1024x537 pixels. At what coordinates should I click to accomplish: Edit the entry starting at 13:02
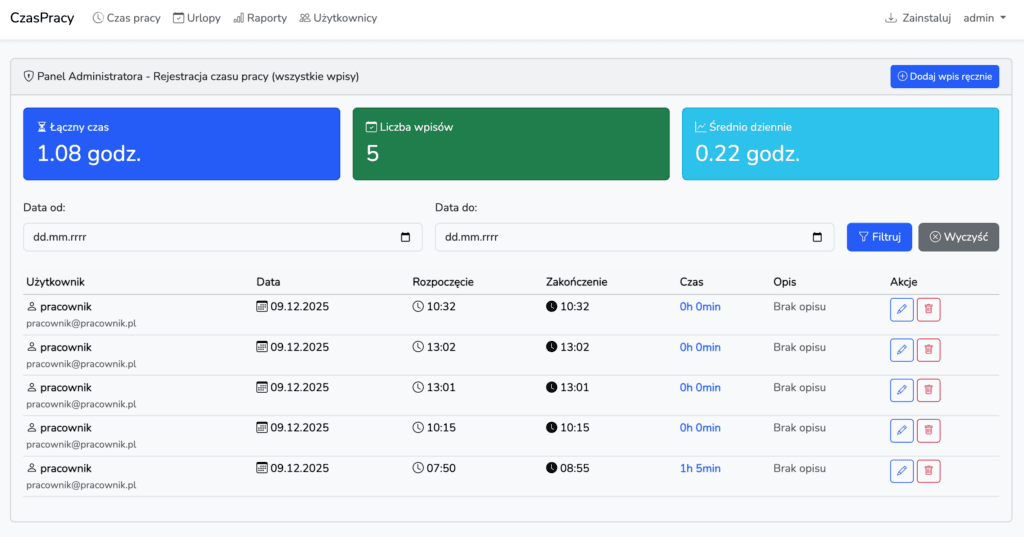[901, 350]
